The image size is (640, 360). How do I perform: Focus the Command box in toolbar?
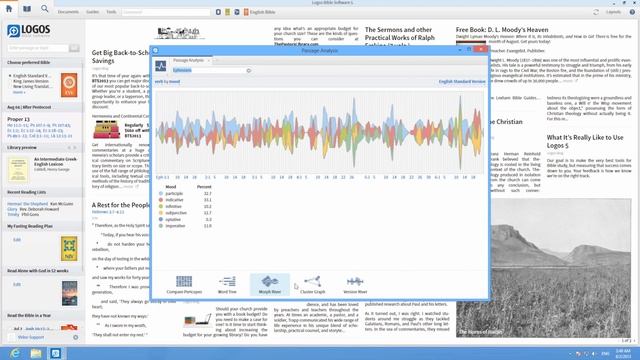pos(166,12)
